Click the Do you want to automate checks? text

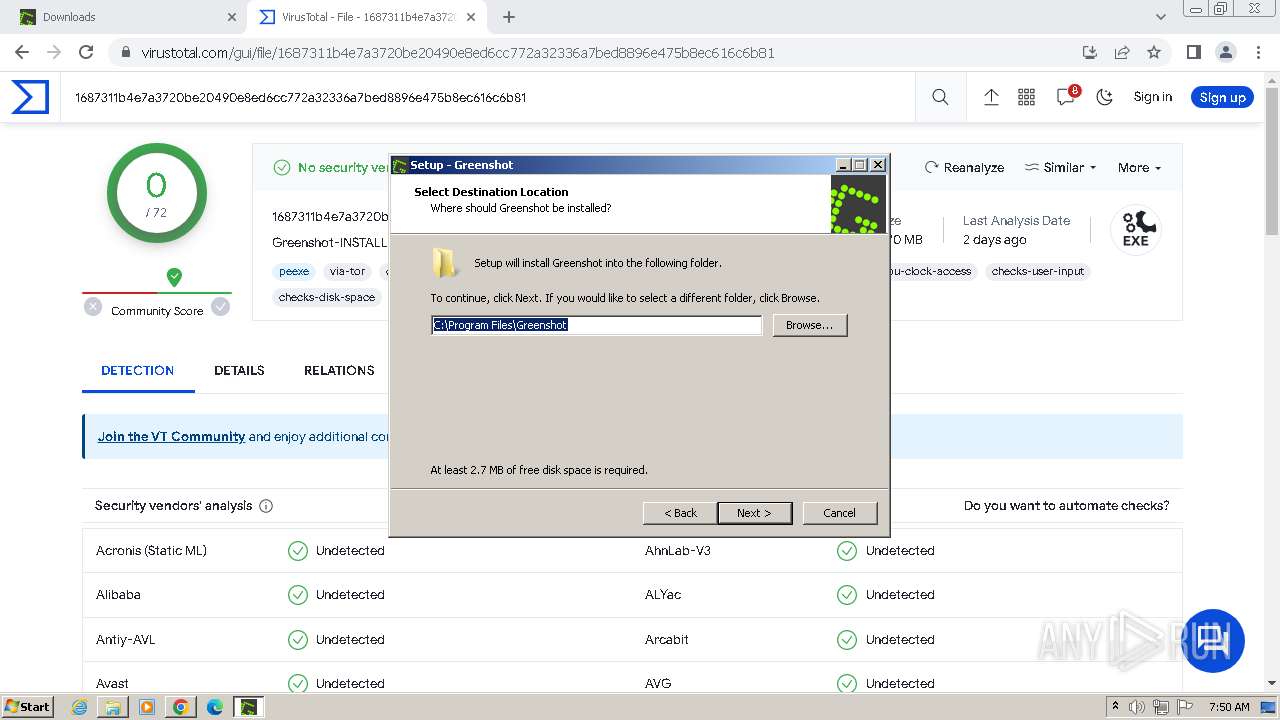click(x=1066, y=505)
